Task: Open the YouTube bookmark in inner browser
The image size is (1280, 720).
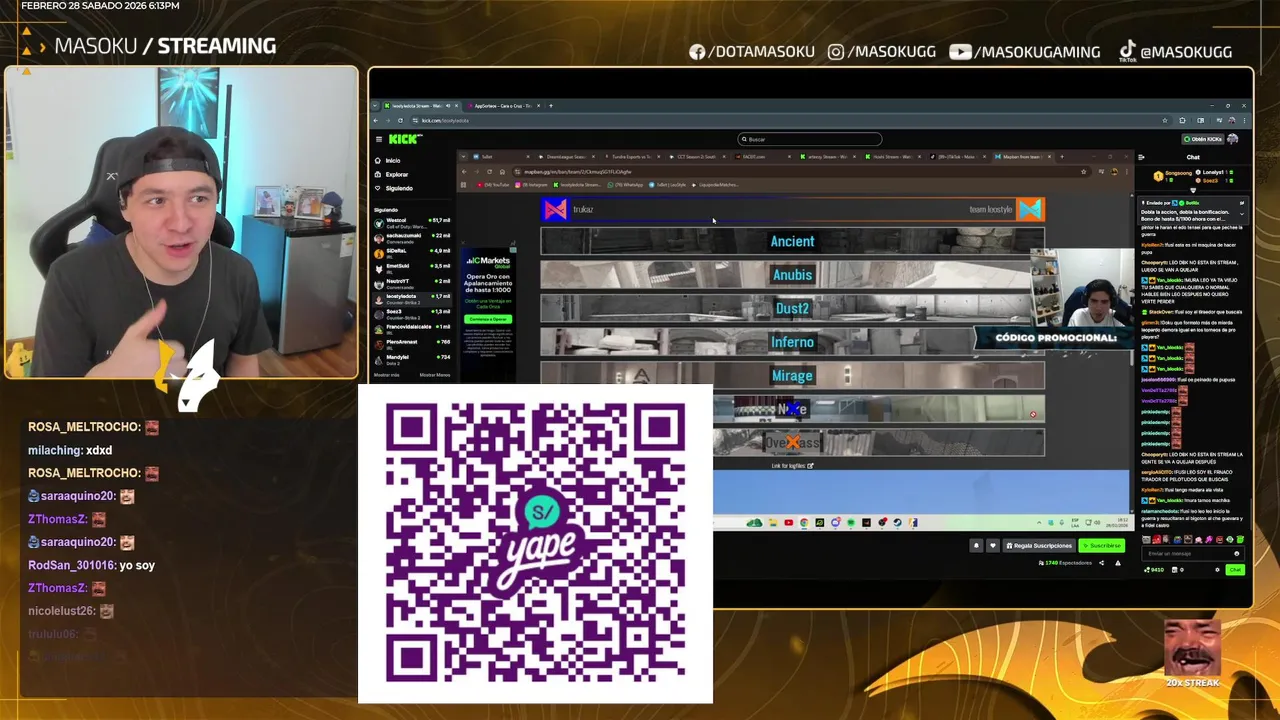Action: 492,185
